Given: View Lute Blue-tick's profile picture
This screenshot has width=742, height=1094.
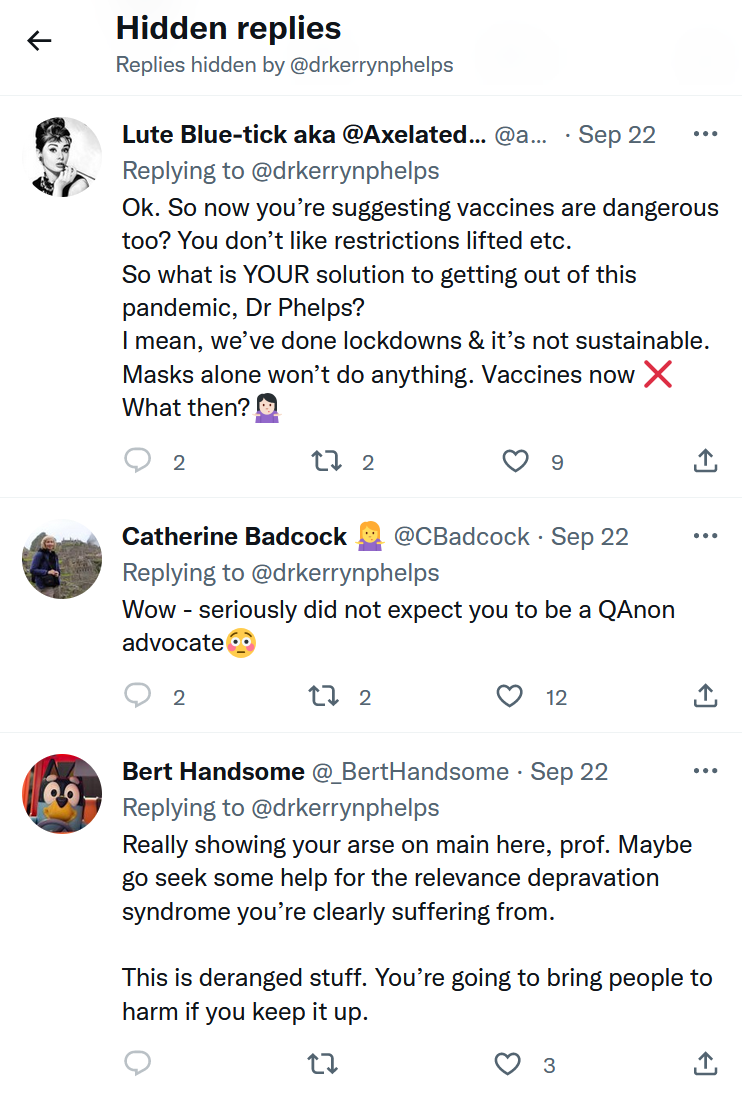Looking at the screenshot, I should pyautogui.click(x=62, y=157).
